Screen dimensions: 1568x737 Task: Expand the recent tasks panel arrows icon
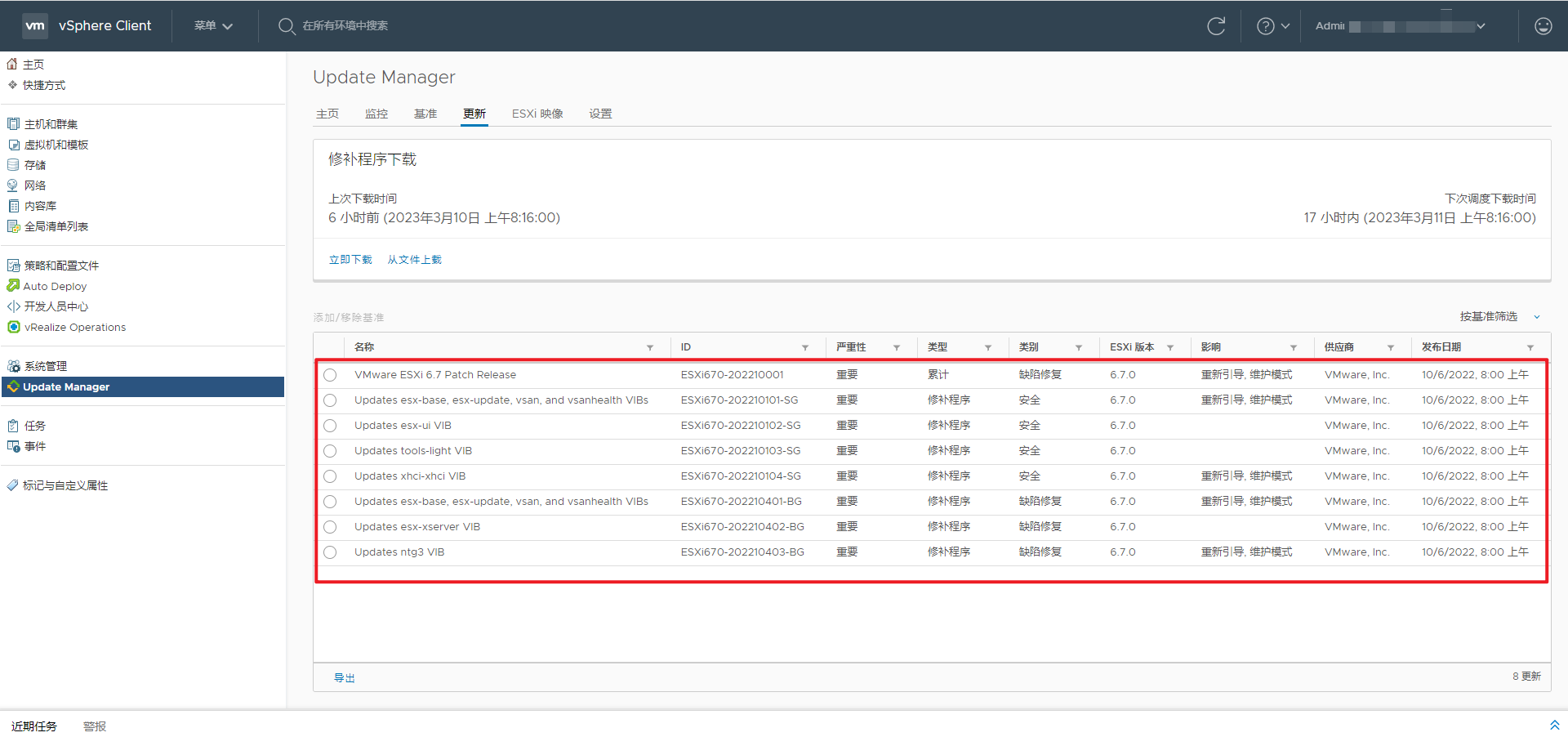[1554, 726]
